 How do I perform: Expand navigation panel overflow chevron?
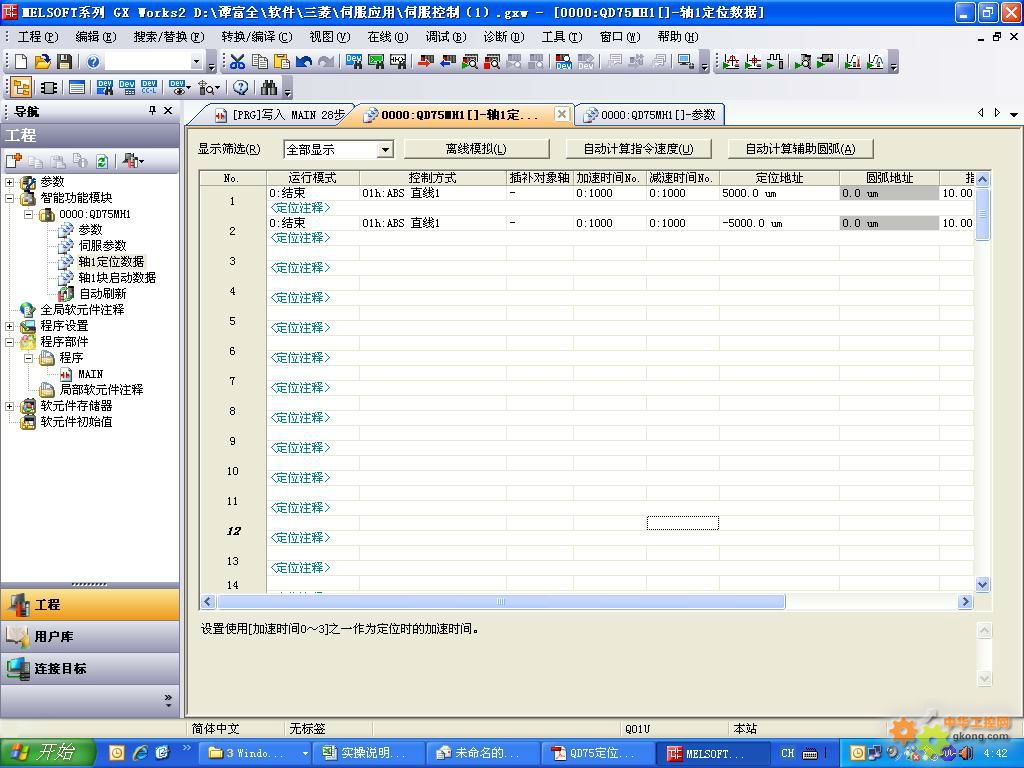(168, 701)
